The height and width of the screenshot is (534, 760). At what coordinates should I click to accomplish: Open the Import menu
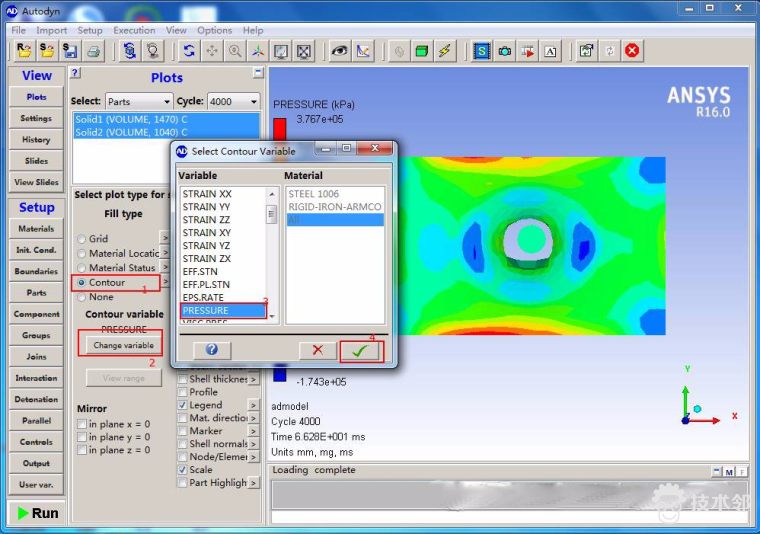pos(52,30)
